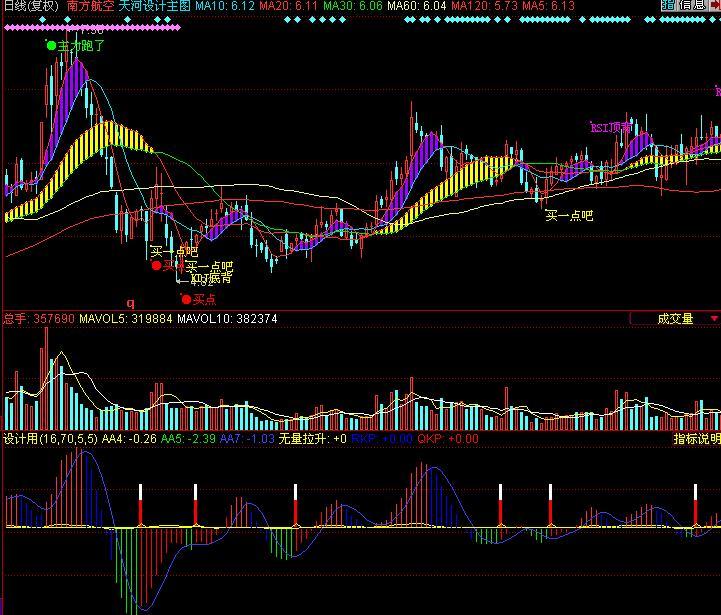The image size is (721, 615).
Task: Click the red 买点 signal marker
Action: [186, 298]
